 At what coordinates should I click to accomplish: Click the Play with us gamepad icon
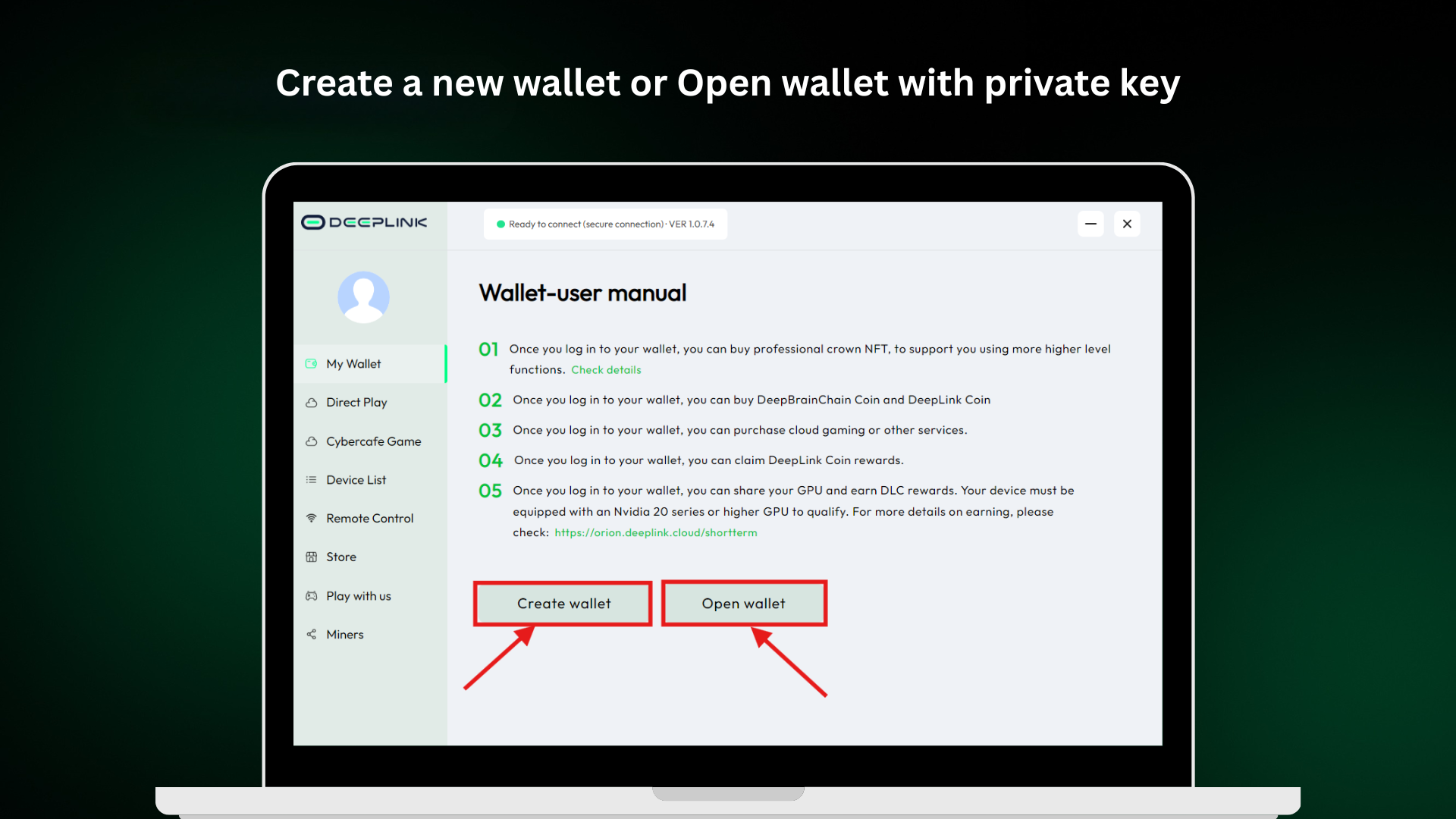coord(311,596)
